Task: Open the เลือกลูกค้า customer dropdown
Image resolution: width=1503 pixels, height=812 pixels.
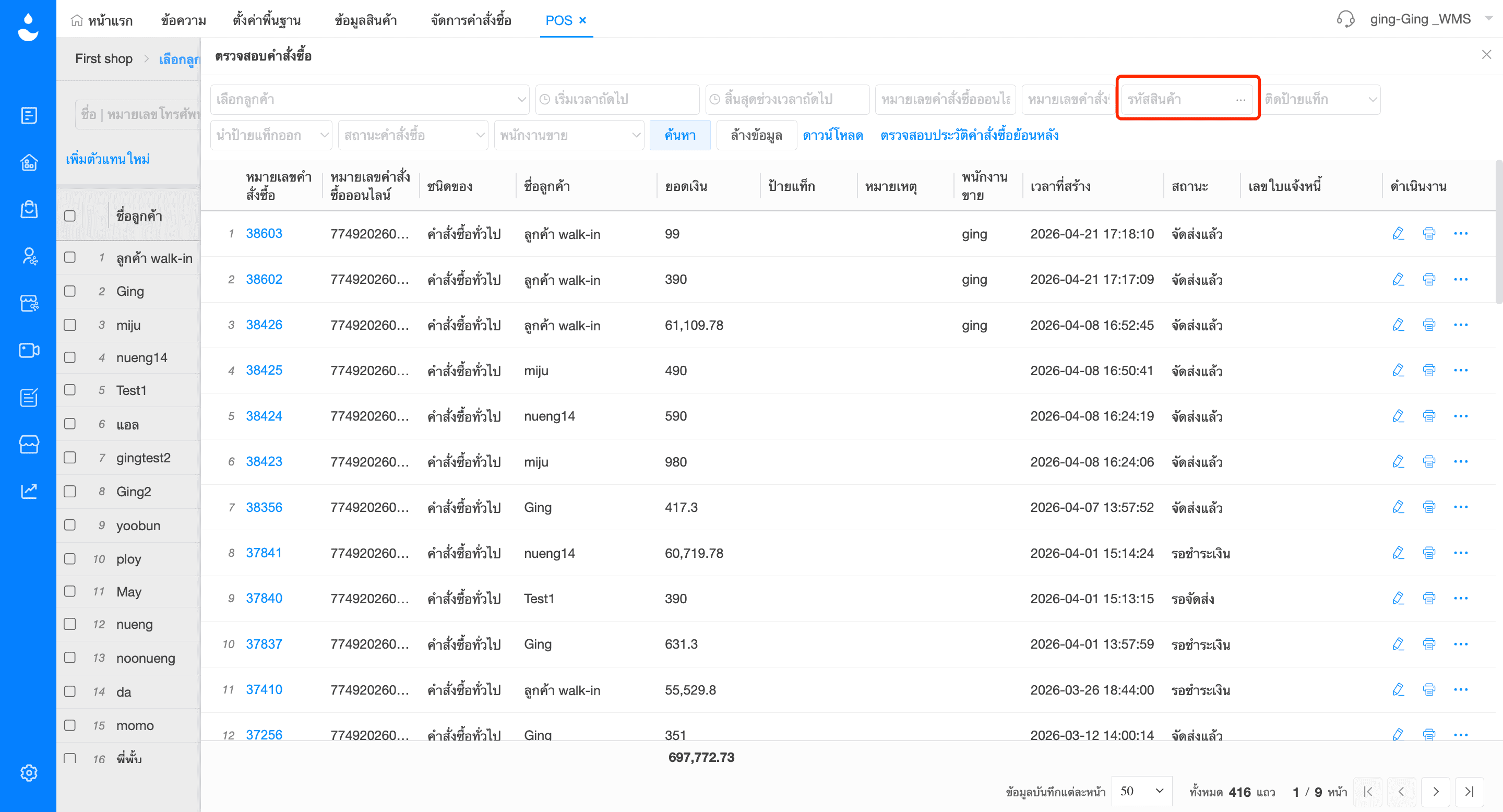Action: pos(370,99)
